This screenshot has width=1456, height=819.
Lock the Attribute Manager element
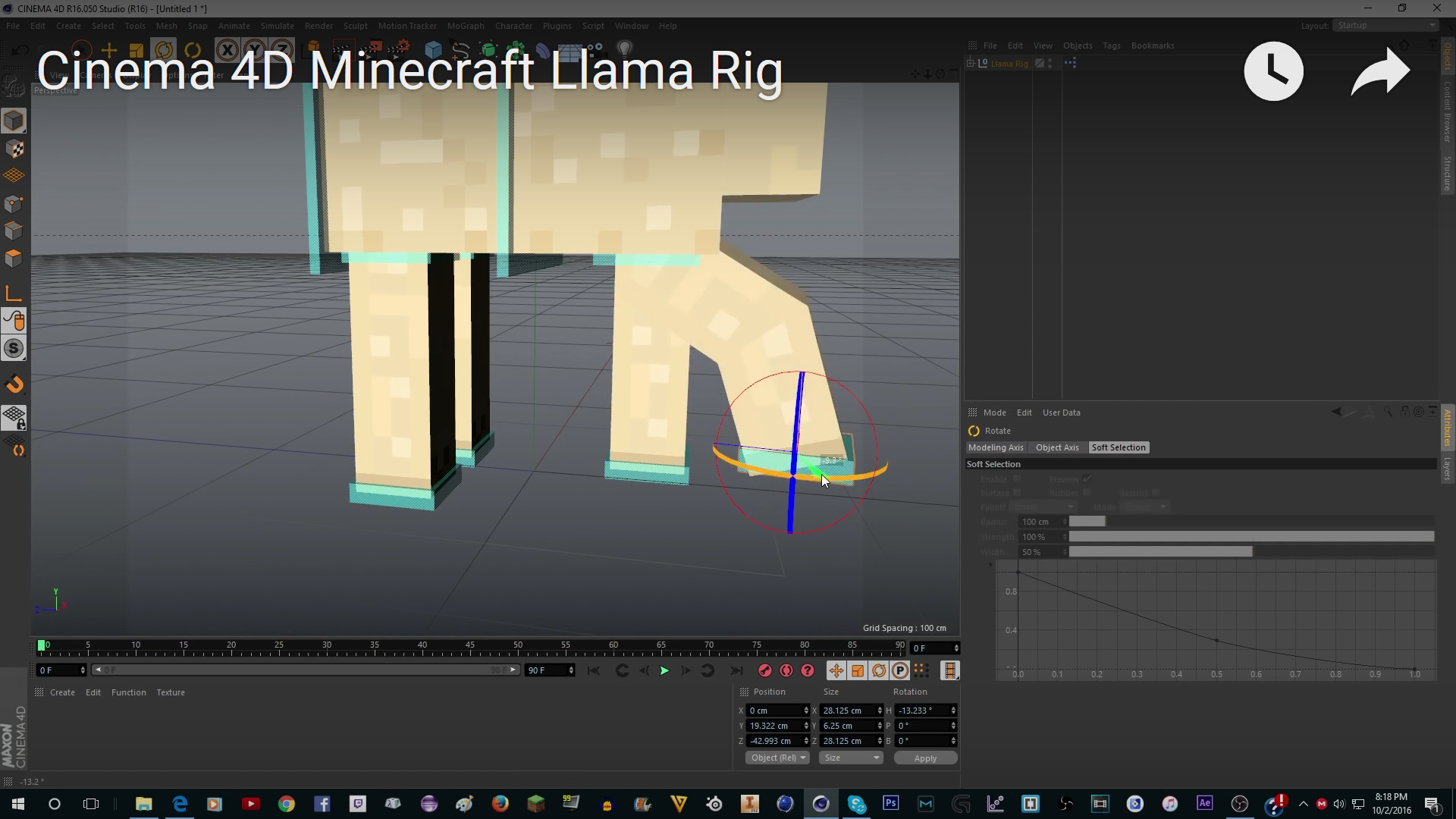[1405, 412]
